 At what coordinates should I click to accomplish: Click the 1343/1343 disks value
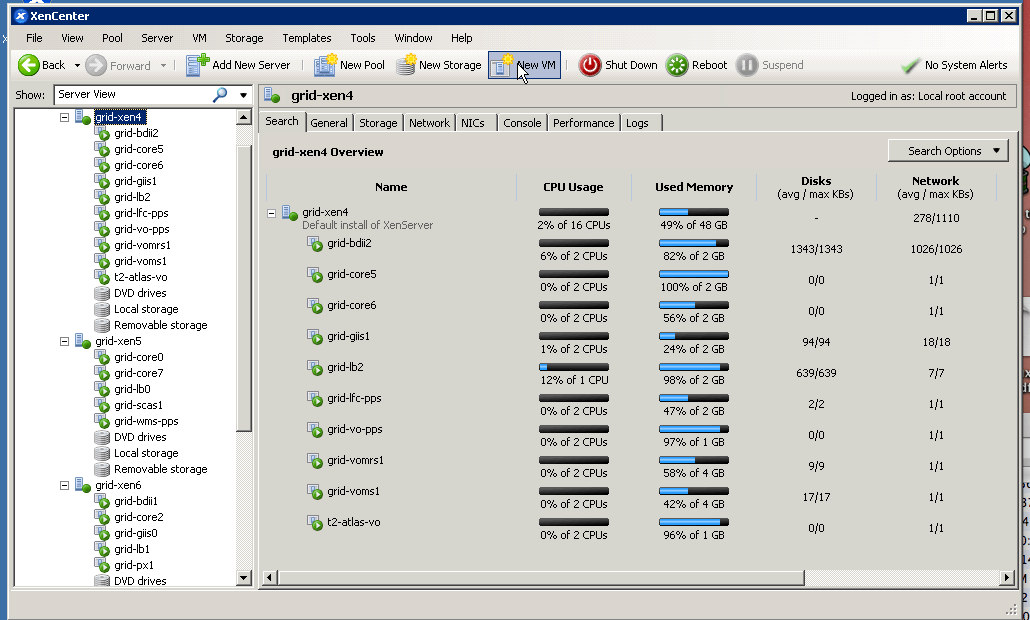coord(816,249)
